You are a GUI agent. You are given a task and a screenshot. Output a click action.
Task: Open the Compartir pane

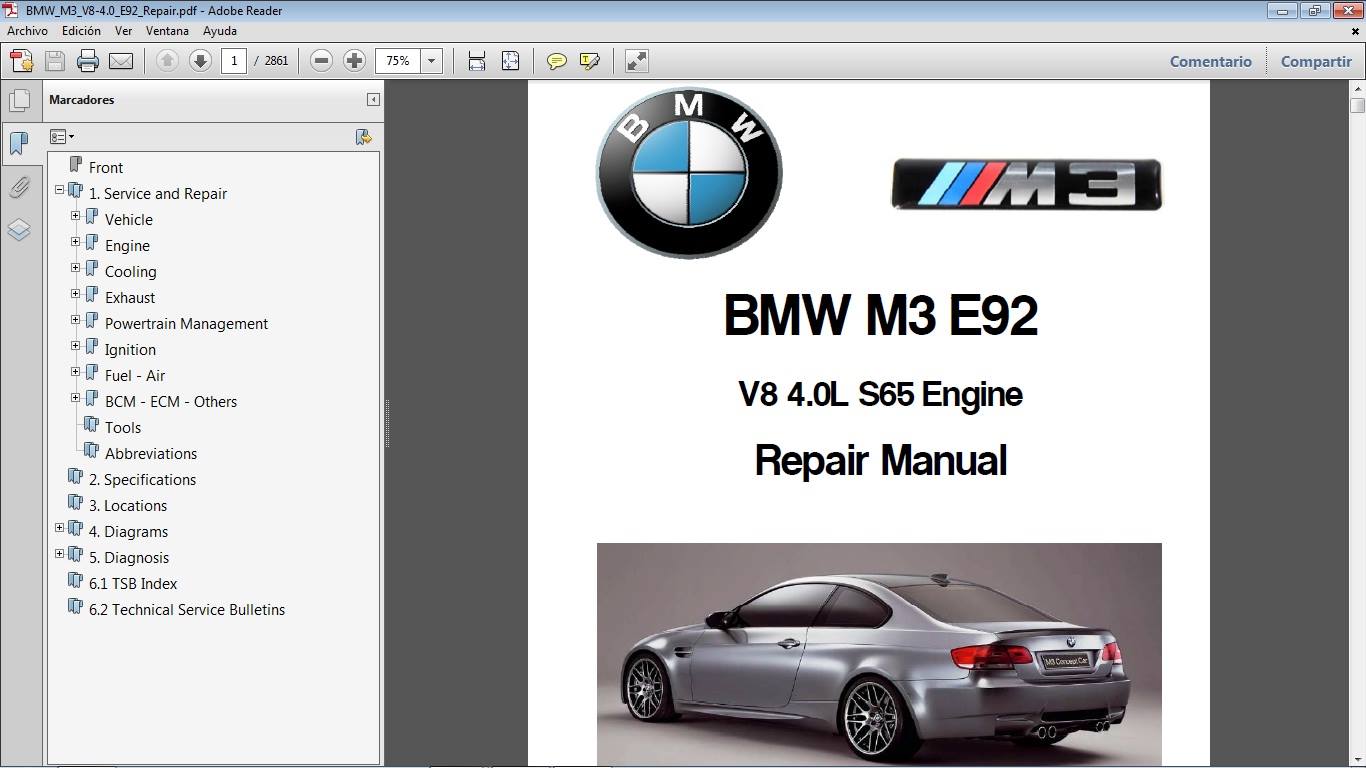pyautogui.click(x=1316, y=61)
